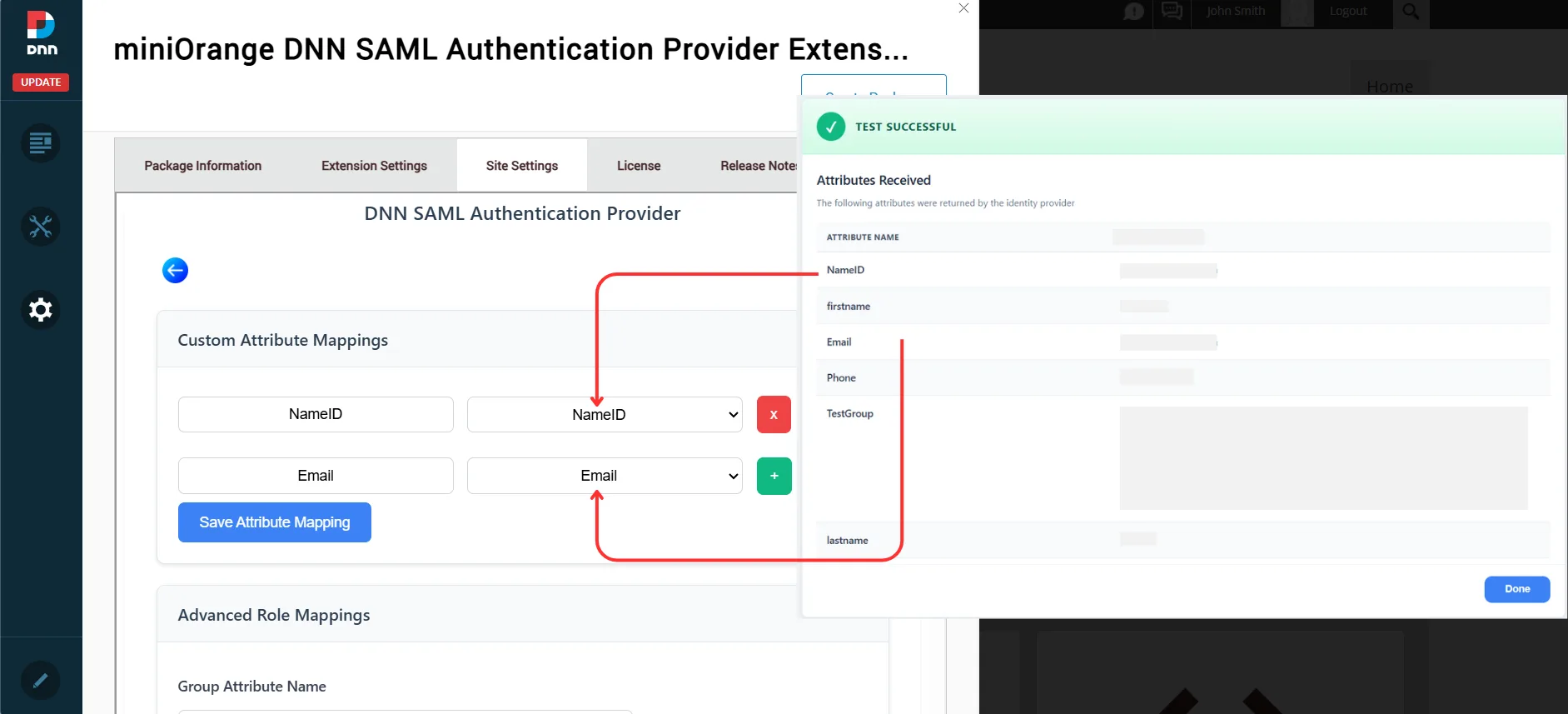Click the TEST SUCCESSFUL banner text
Image resolution: width=1568 pixels, height=714 pixels.
click(x=906, y=127)
